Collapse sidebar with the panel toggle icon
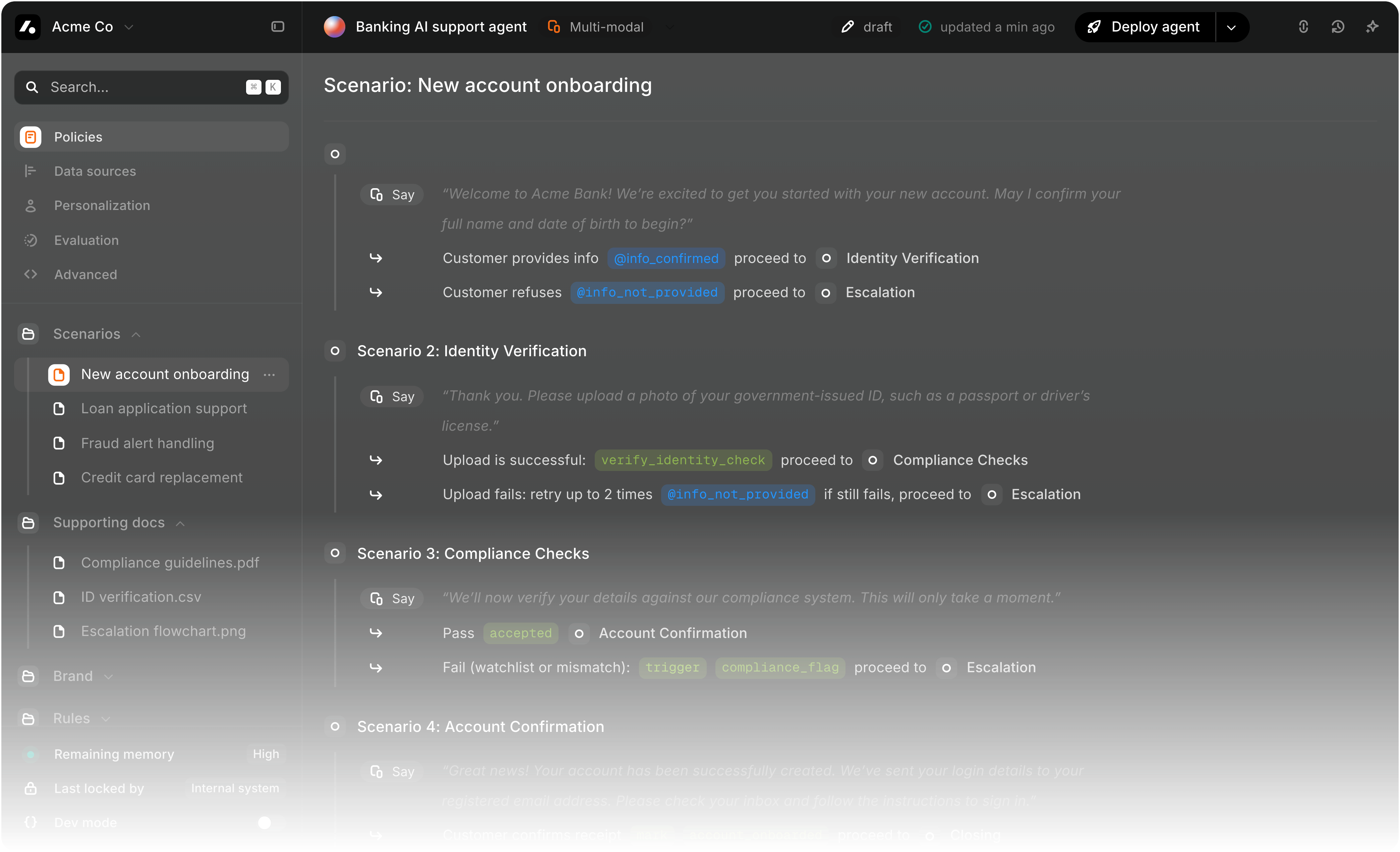The width and height of the screenshot is (1400, 852). pos(277,27)
